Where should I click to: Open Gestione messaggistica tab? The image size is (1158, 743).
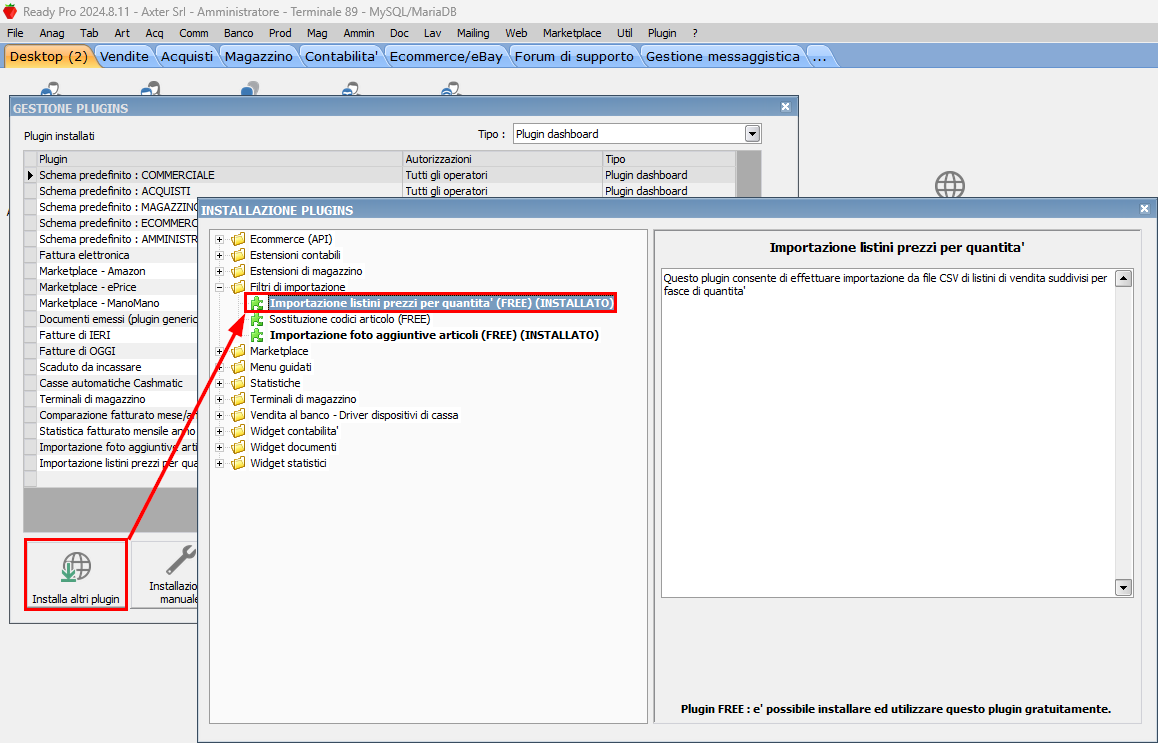722,57
